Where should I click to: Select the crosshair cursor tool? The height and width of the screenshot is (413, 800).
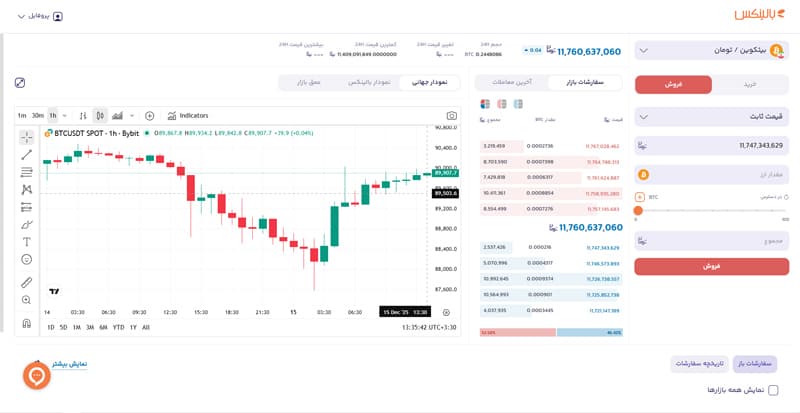27,137
